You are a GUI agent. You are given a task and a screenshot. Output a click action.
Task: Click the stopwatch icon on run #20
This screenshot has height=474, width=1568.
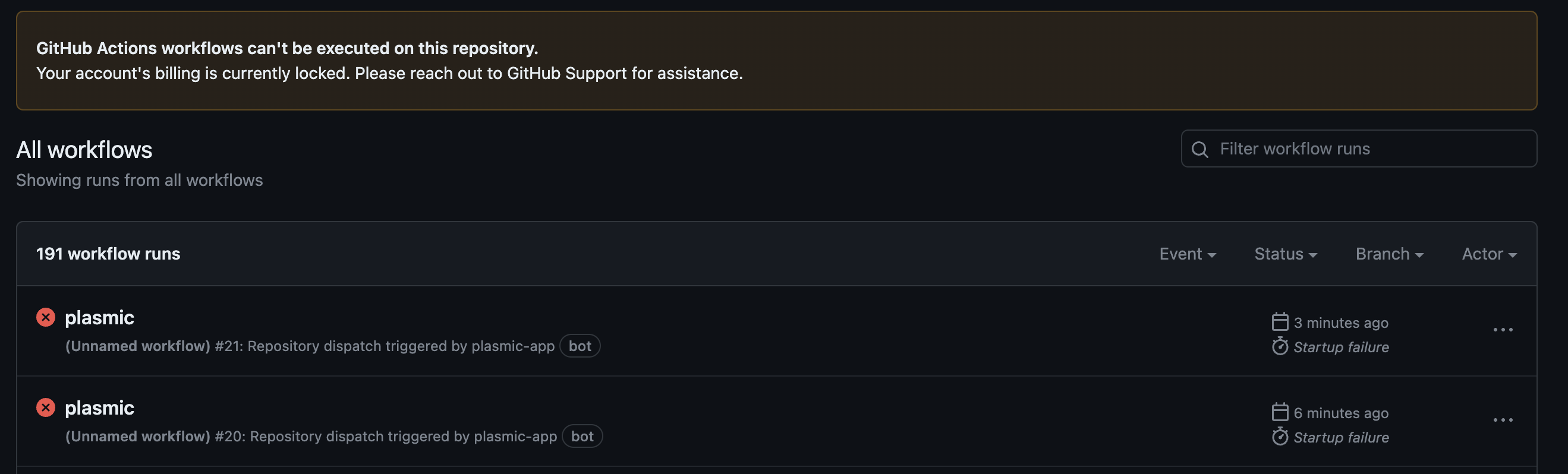point(1280,436)
